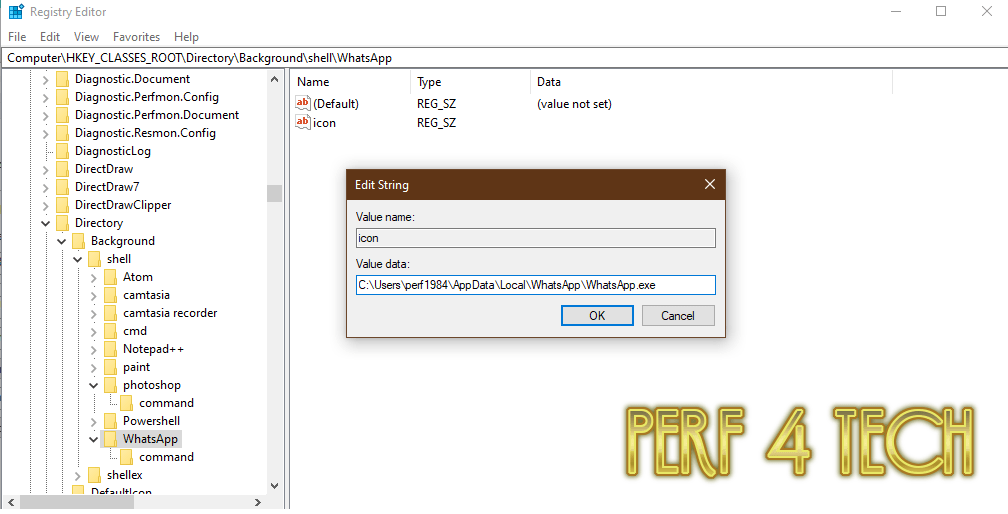Click the Value data text field
Screen dimensions: 1008x514
(x=536, y=285)
